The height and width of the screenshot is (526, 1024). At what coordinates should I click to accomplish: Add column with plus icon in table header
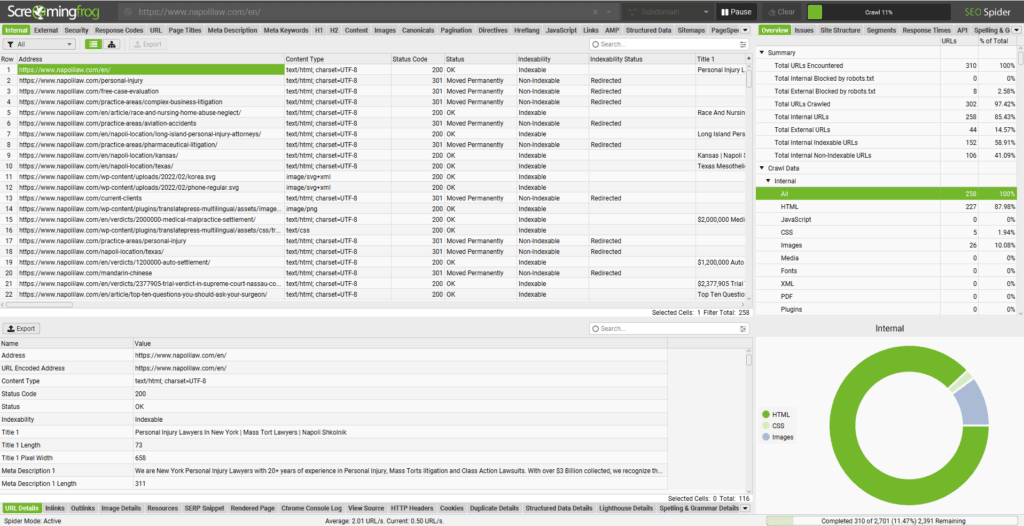point(748,59)
